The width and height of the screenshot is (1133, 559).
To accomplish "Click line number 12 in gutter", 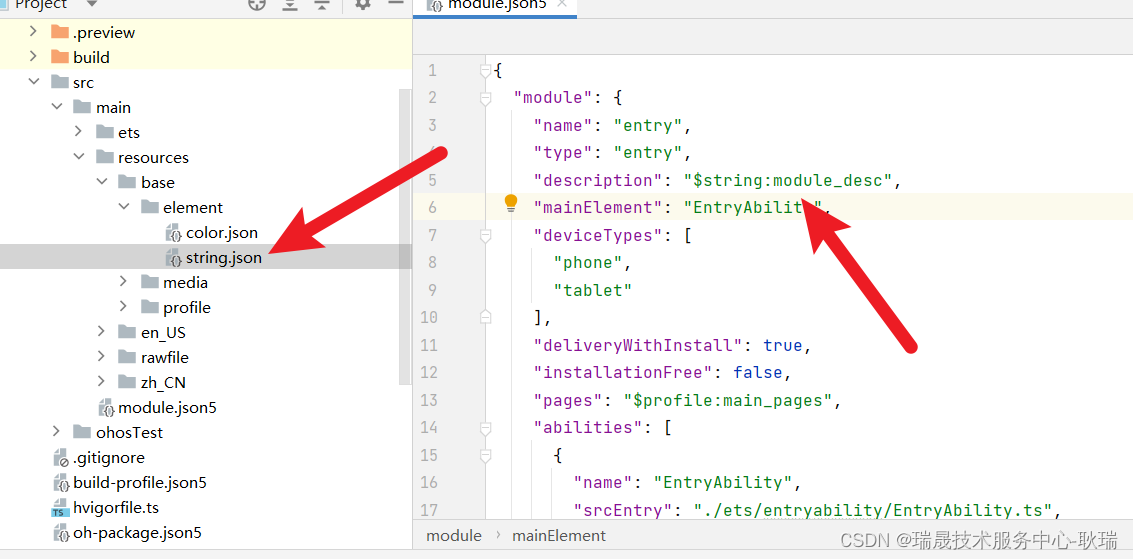I will coord(428,373).
